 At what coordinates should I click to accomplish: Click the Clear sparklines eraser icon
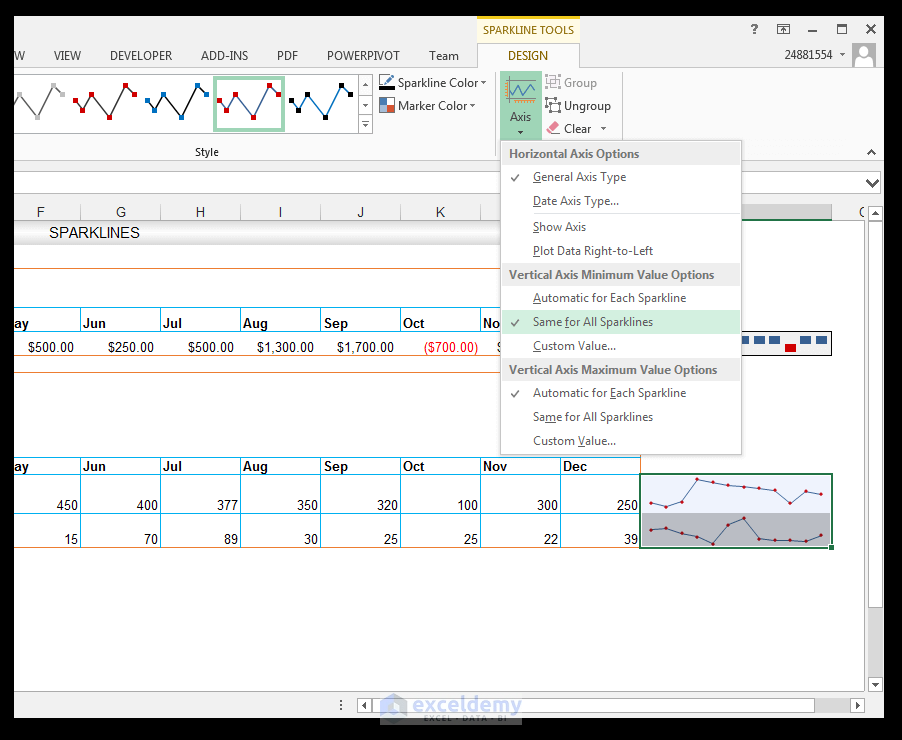pos(553,128)
